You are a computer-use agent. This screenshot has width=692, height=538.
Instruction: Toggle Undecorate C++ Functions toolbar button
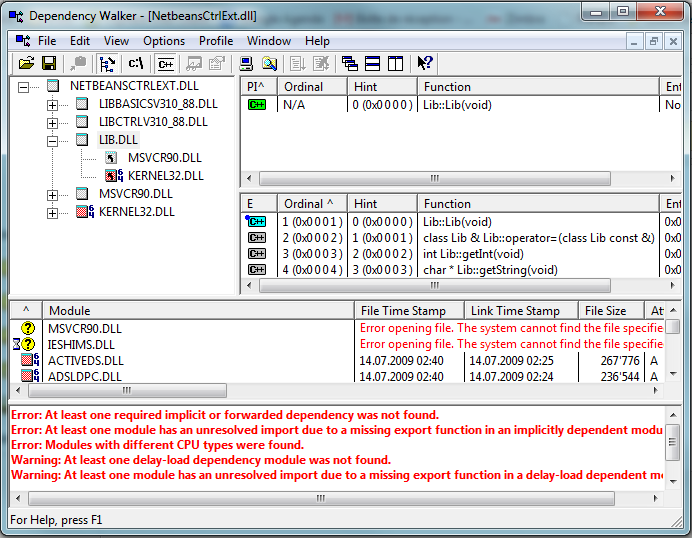(x=165, y=63)
